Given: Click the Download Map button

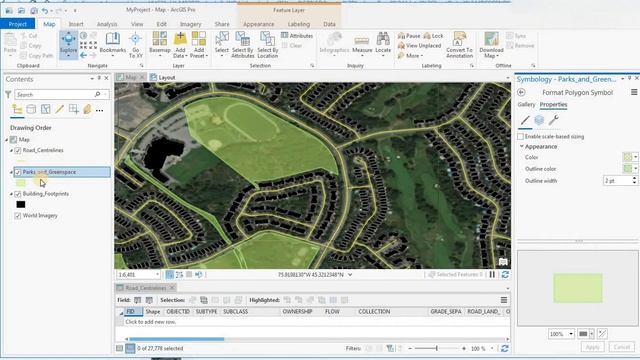Looking at the screenshot, I should pyautogui.click(x=491, y=45).
